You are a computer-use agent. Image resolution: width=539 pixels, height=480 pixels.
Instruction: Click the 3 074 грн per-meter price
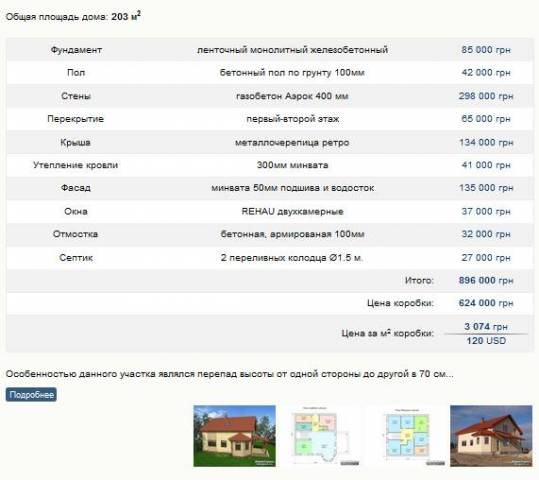(x=486, y=326)
